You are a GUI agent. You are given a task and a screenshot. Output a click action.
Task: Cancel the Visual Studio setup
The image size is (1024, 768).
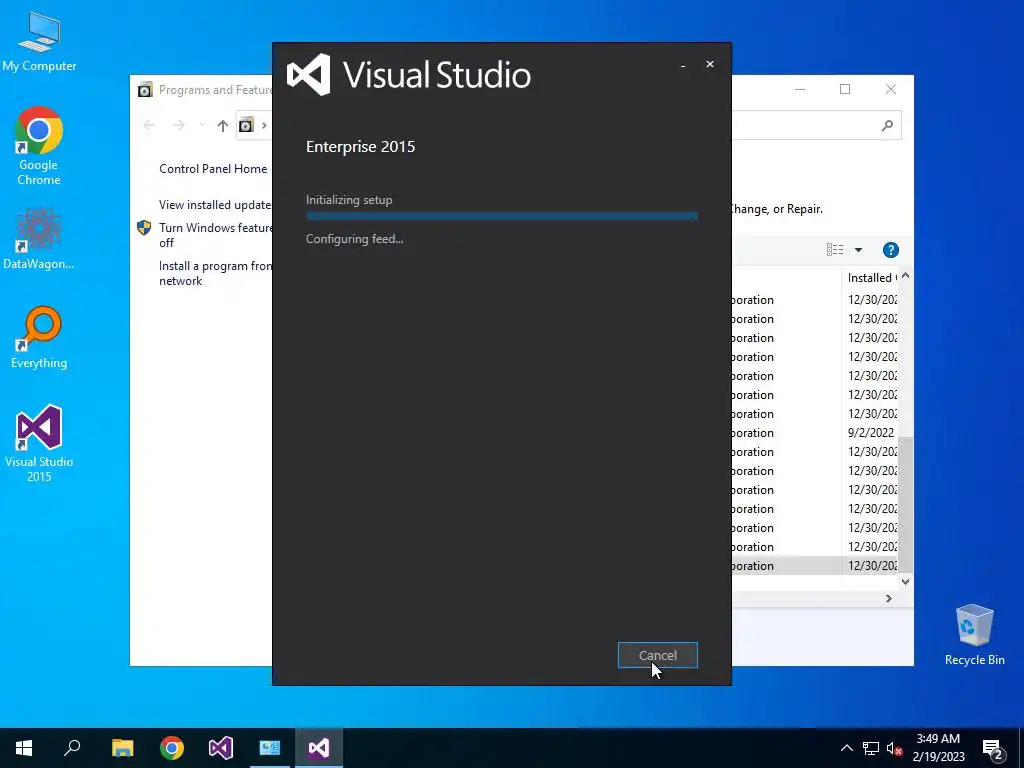pyautogui.click(x=658, y=655)
